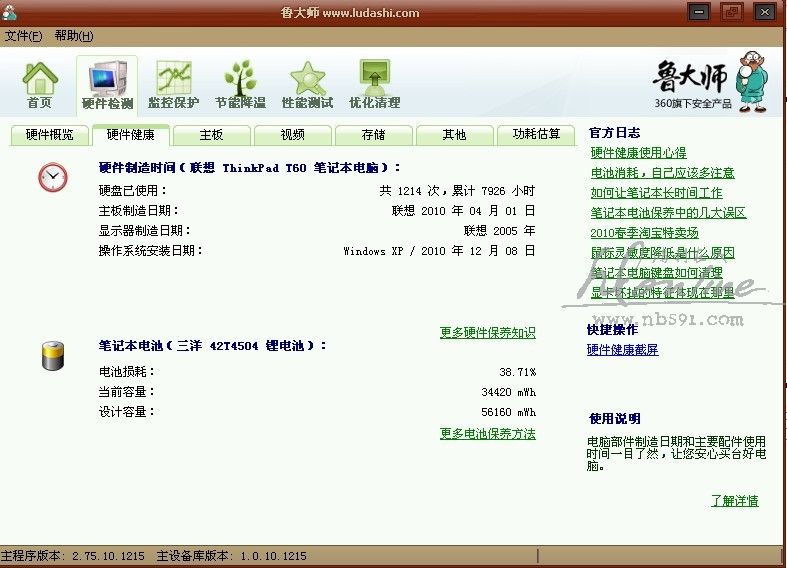Open the 帮助(H) menu
The width and height of the screenshot is (787, 568).
(74, 36)
